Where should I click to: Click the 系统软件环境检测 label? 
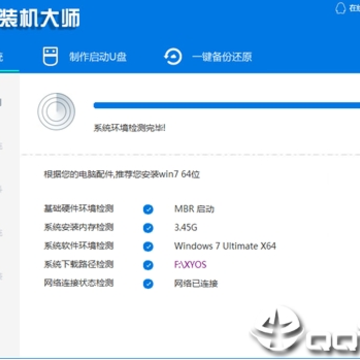coord(79,246)
